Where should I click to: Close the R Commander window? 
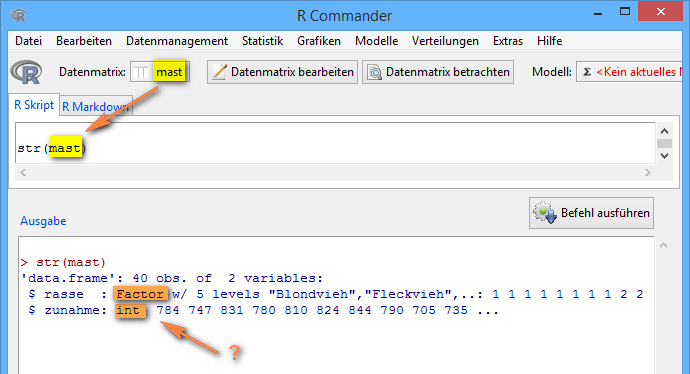tap(661, 11)
